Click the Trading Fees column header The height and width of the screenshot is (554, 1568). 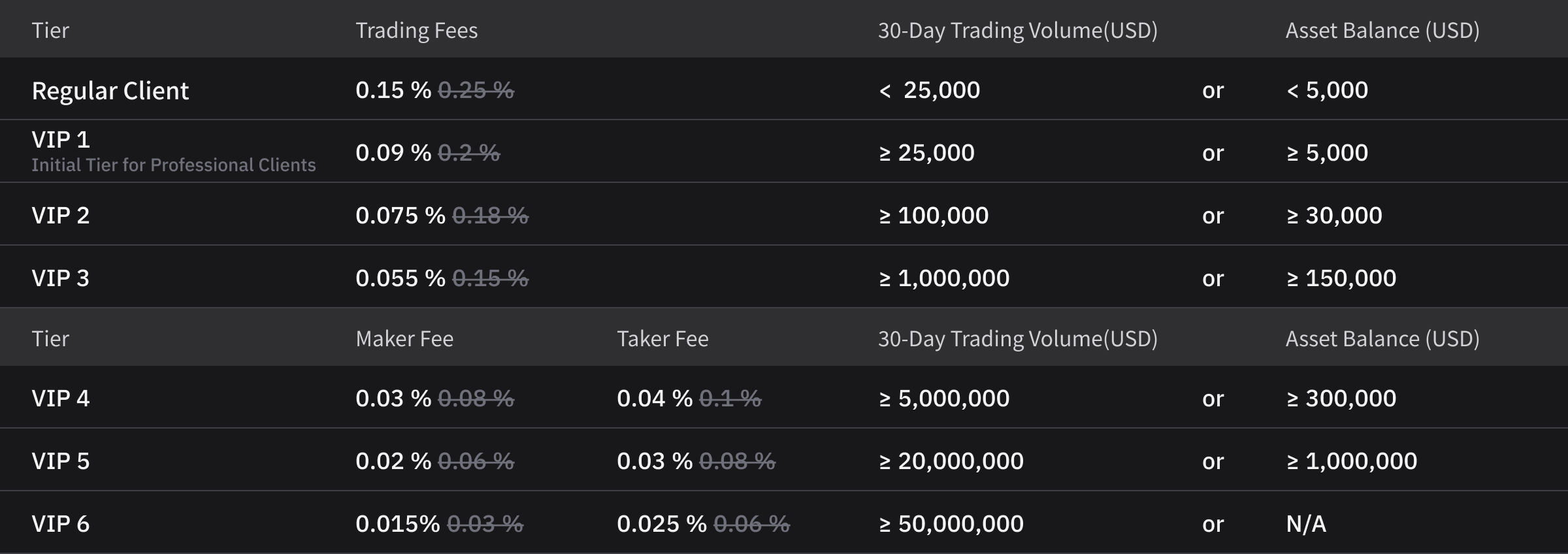pyautogui.click(x=417, y=30)
